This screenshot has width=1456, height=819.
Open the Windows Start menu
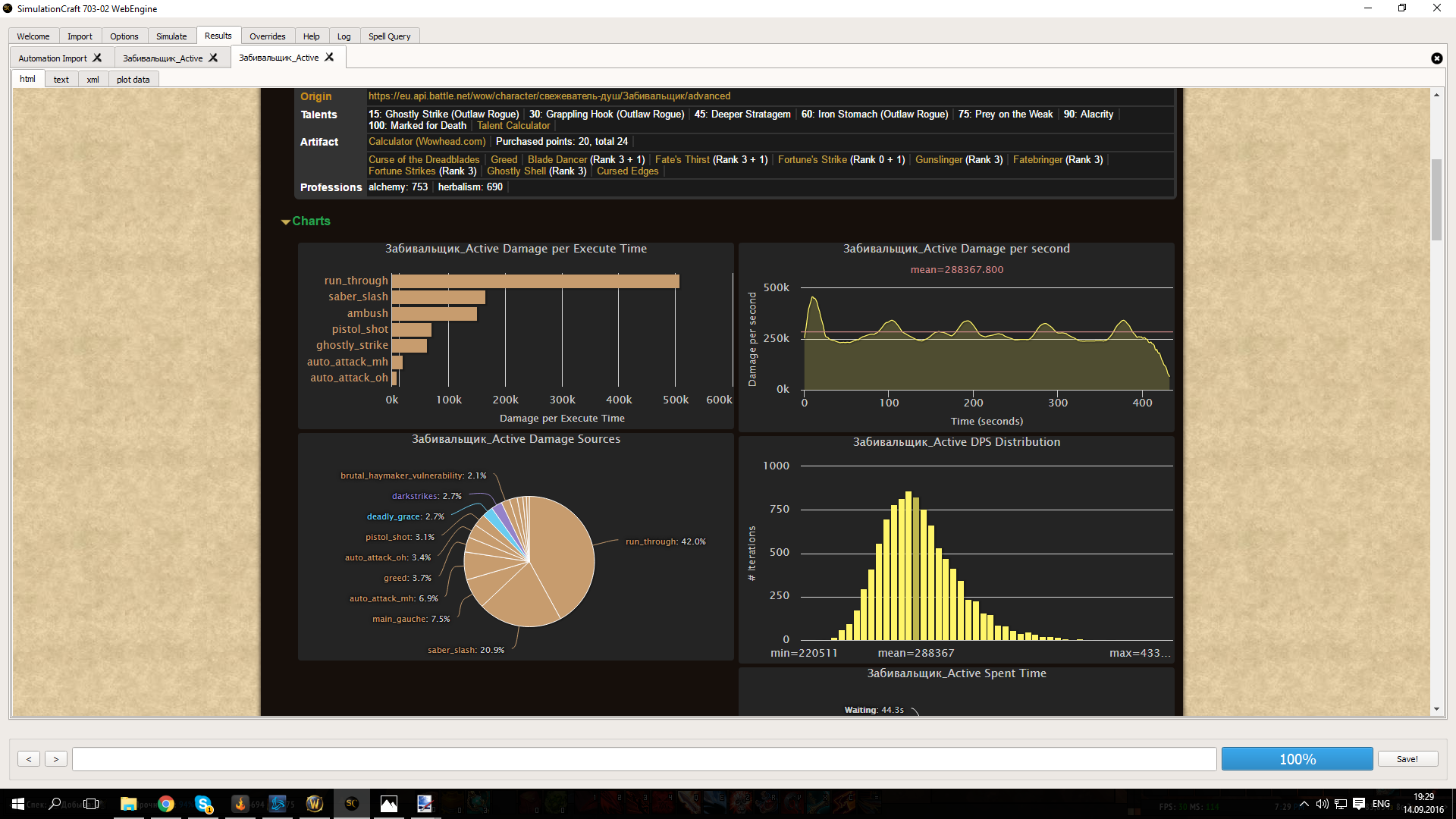coord(18,804)
